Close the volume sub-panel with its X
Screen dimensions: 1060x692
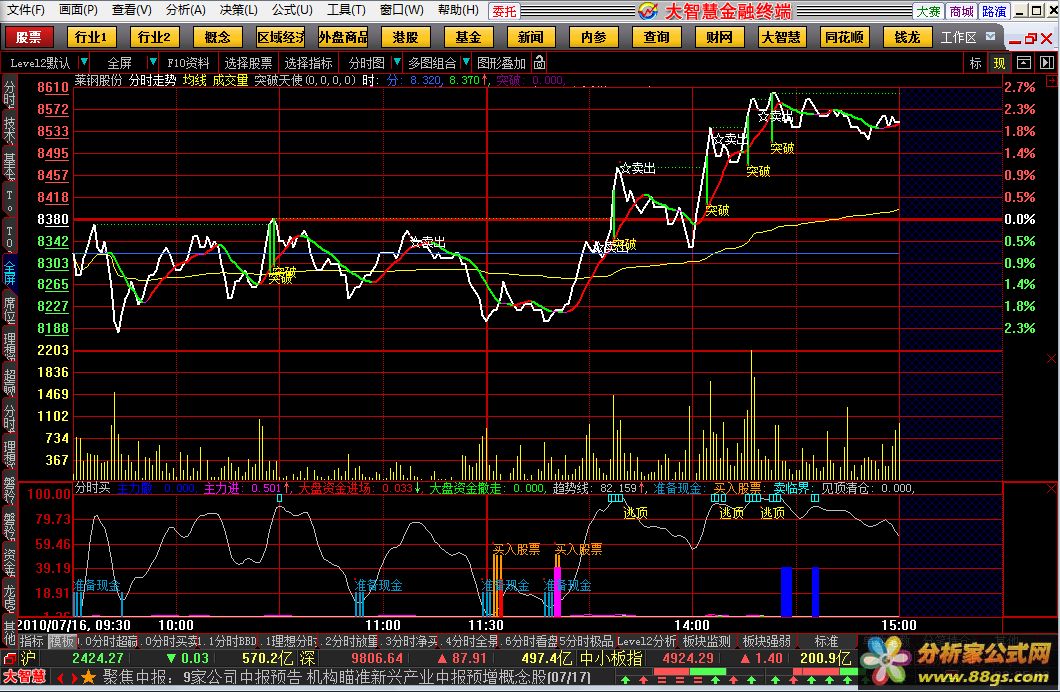[1051, 359]
